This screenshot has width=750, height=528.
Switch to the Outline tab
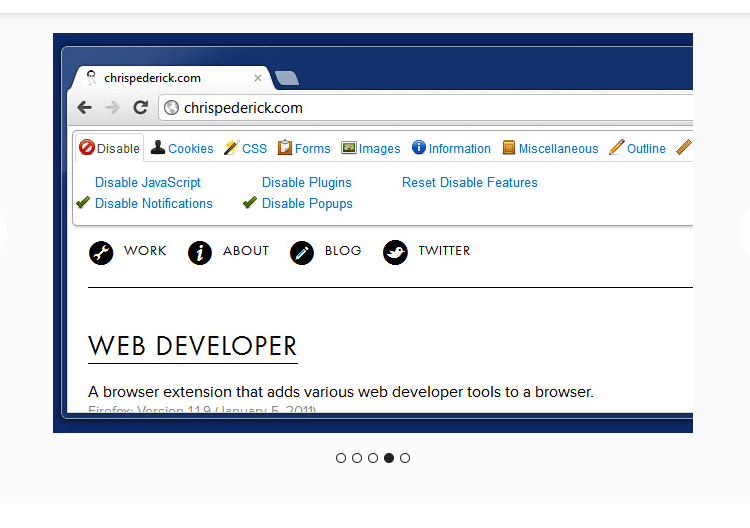coord(637,148)
